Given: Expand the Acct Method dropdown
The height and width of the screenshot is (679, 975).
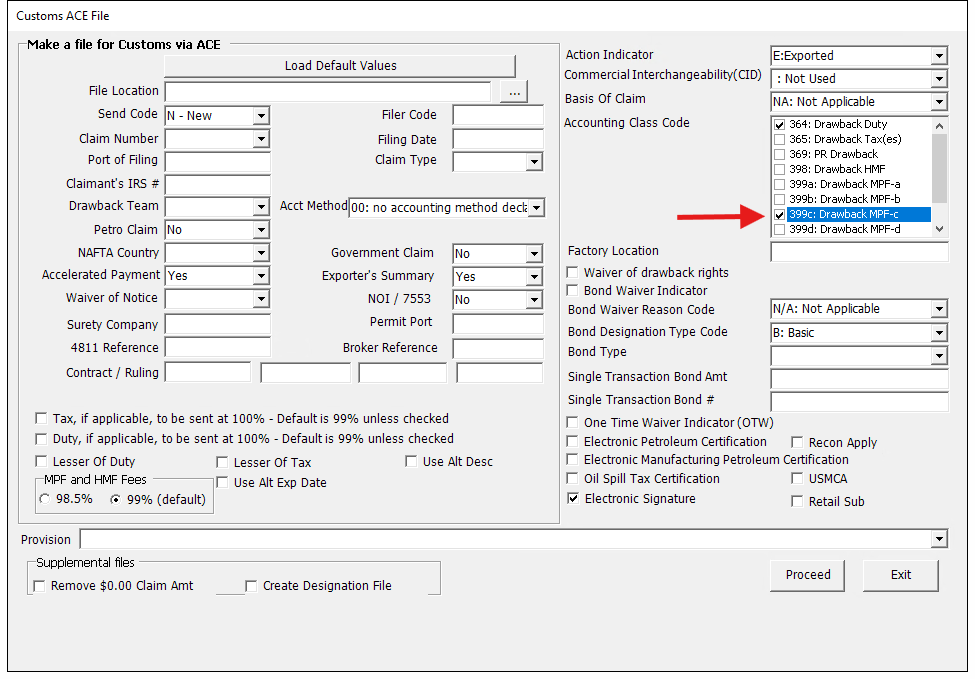Looking at the screenshot, I should (x=537, y=208).
